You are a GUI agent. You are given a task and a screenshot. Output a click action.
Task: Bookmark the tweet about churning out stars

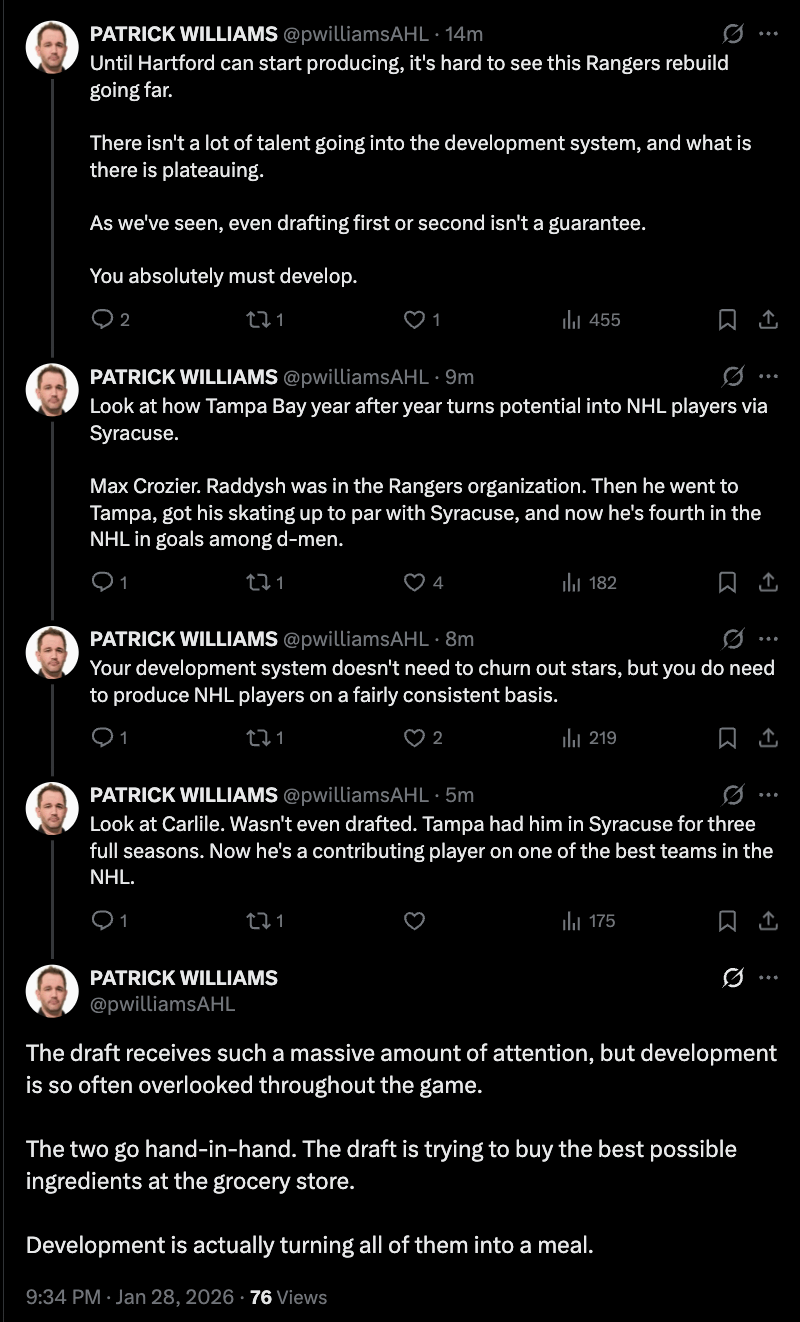point(728,738)
